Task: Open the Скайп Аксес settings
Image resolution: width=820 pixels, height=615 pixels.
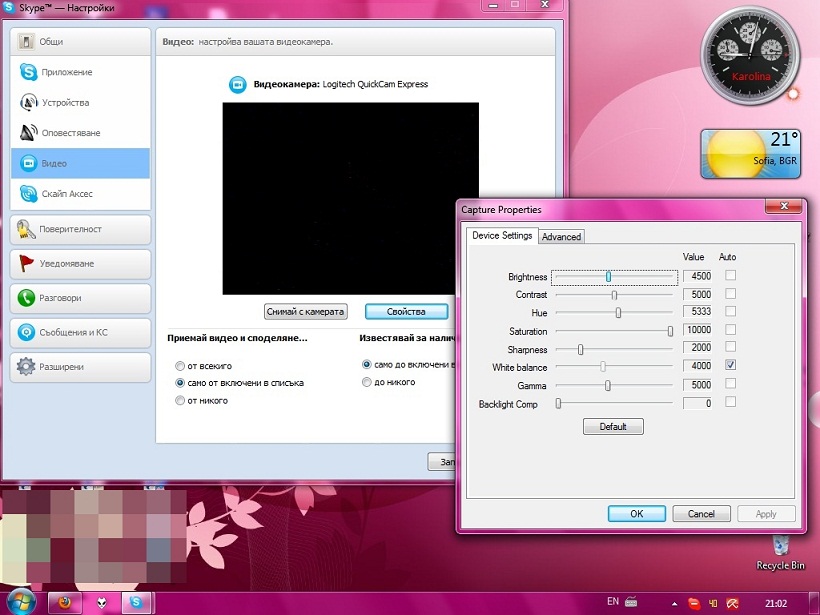Action: (x=80, y=193)
